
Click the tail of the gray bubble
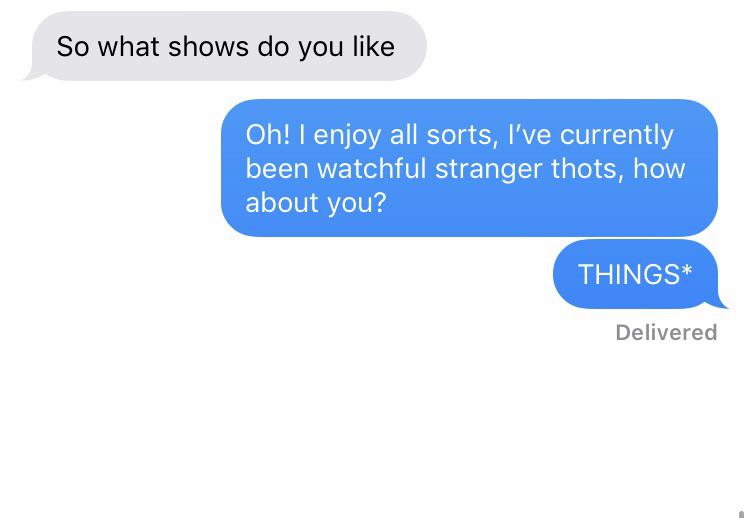point(33,76)
